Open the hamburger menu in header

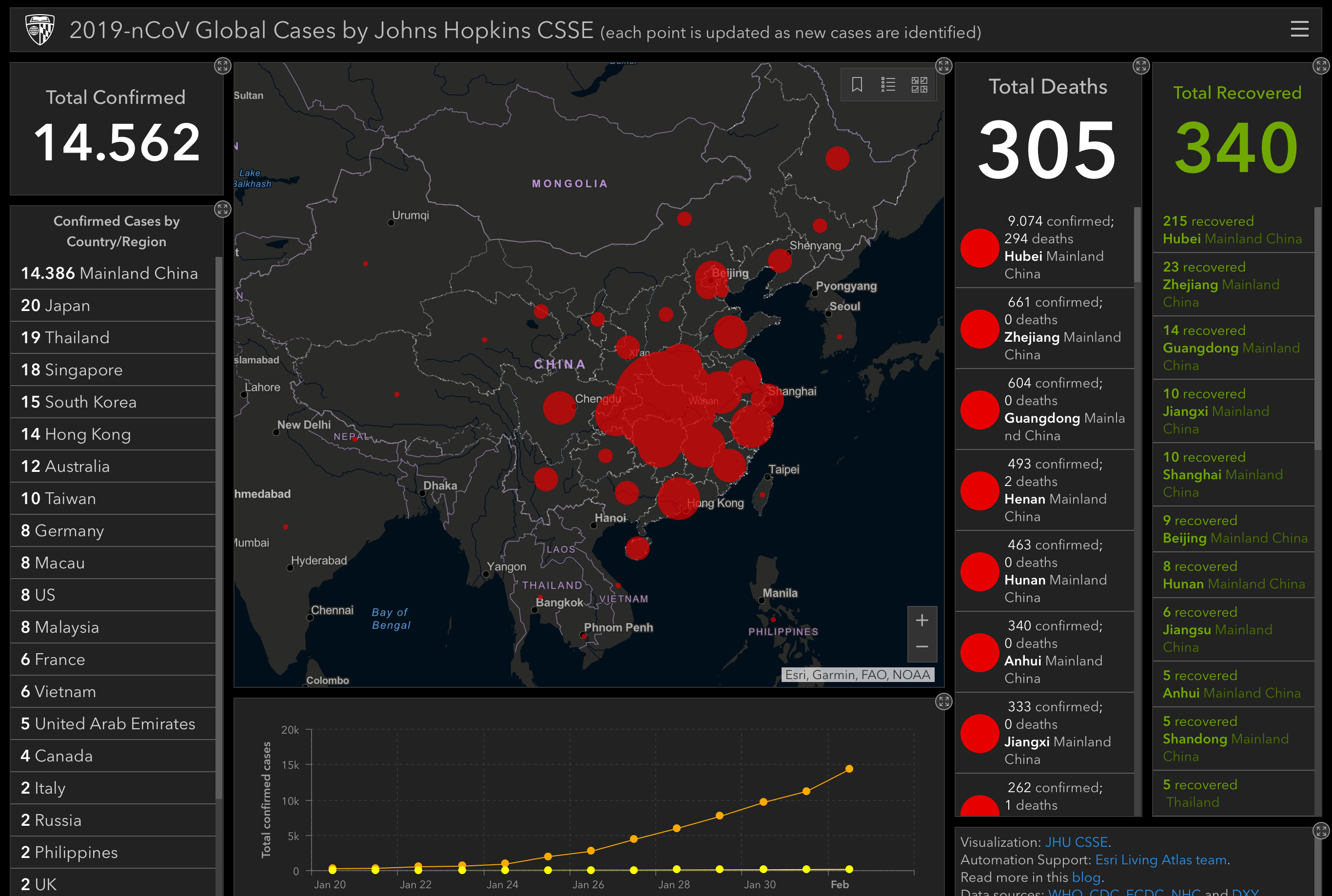pyautogui.click(x=1299, y=29)
